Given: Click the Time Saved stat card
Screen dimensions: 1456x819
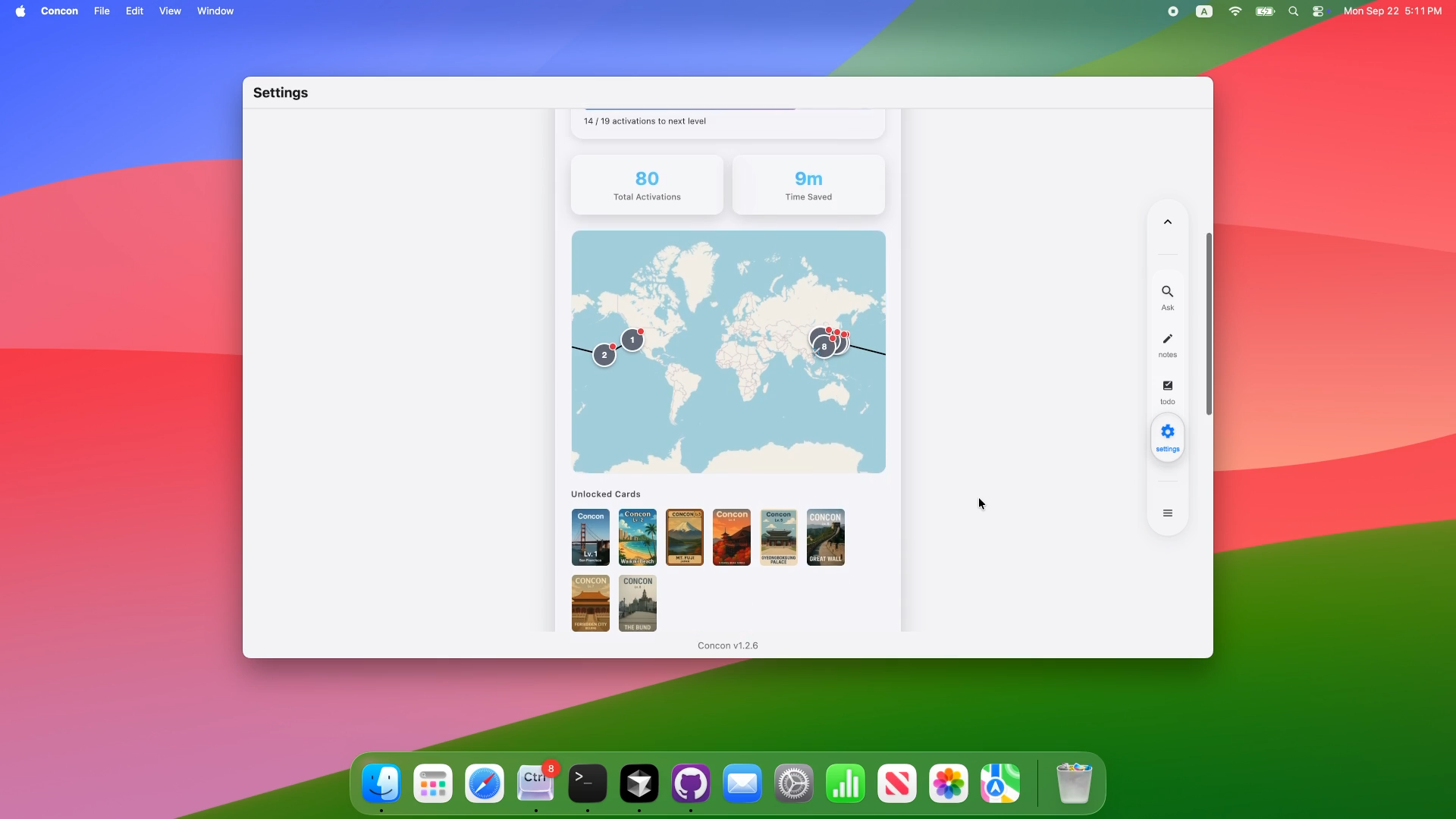Looking at the screenshot, I should coord(808,185).
